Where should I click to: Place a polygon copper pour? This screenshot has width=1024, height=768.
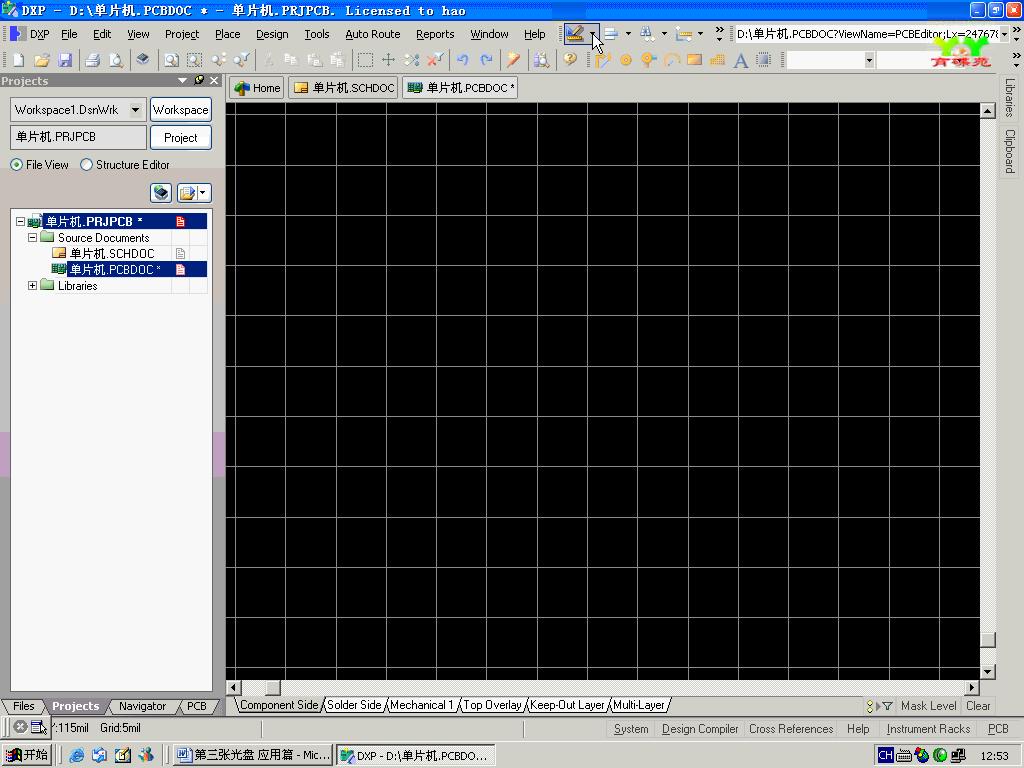tap(717, 60)
